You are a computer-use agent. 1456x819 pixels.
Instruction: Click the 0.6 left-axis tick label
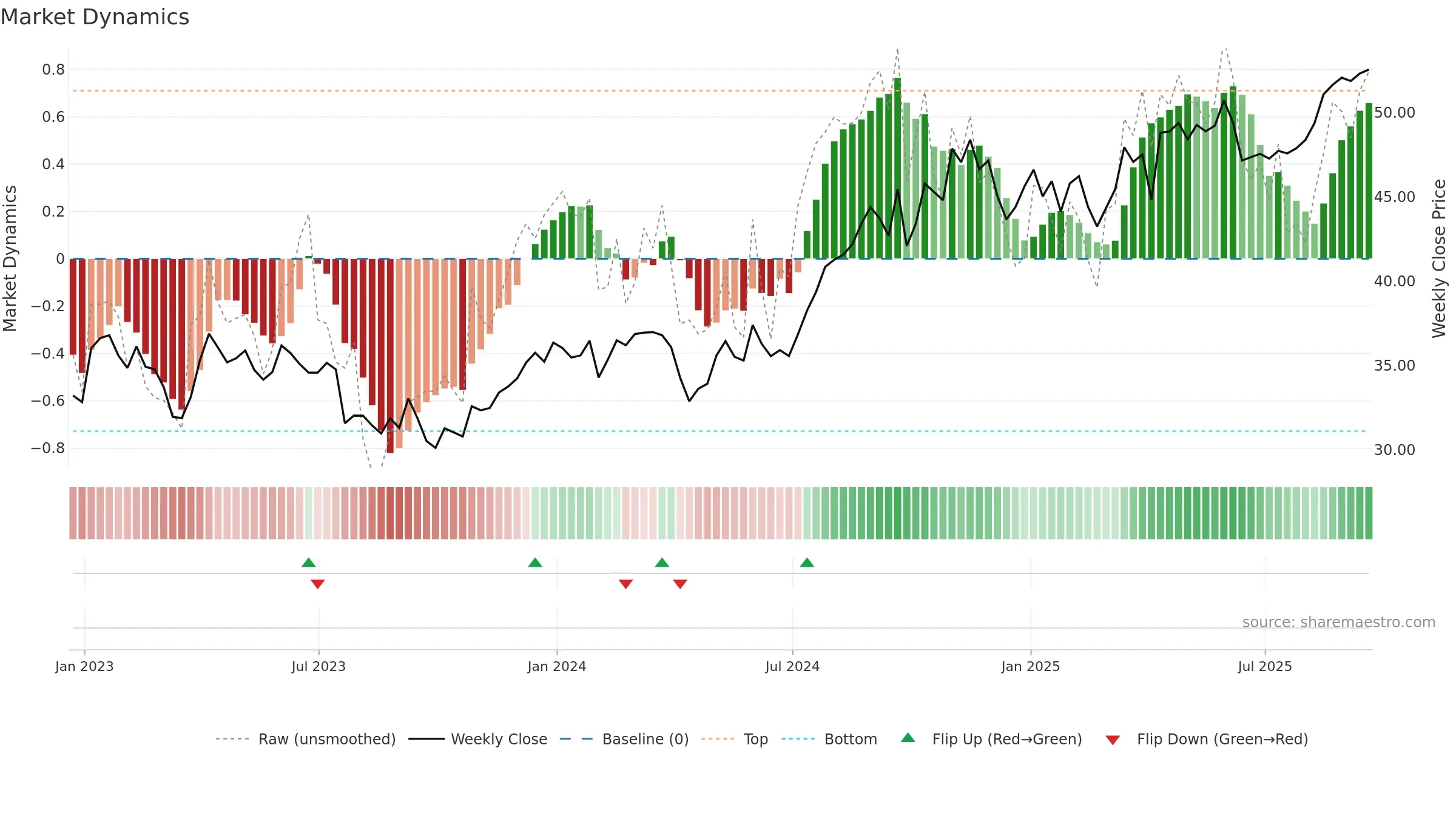tap(53, 117)
